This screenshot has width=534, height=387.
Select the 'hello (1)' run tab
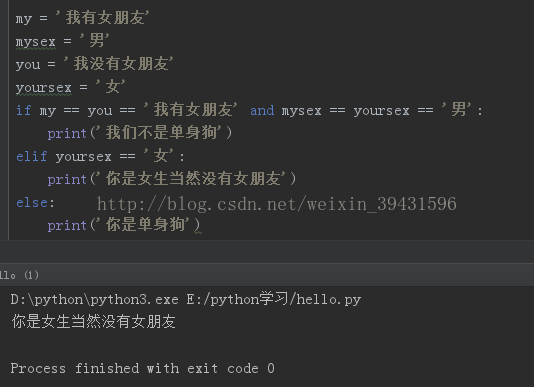click(19, 275)
